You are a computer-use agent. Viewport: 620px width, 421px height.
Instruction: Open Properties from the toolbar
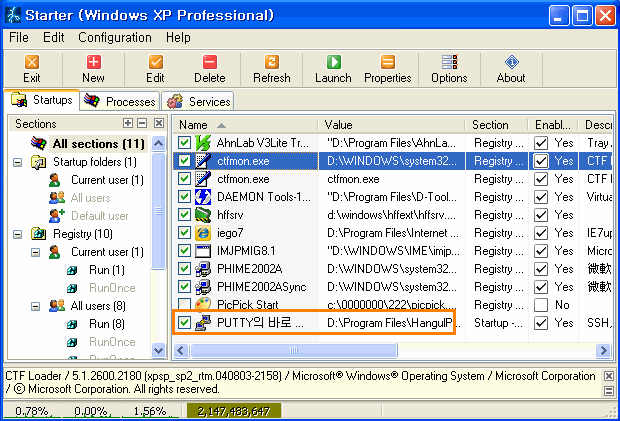[388, 62]
